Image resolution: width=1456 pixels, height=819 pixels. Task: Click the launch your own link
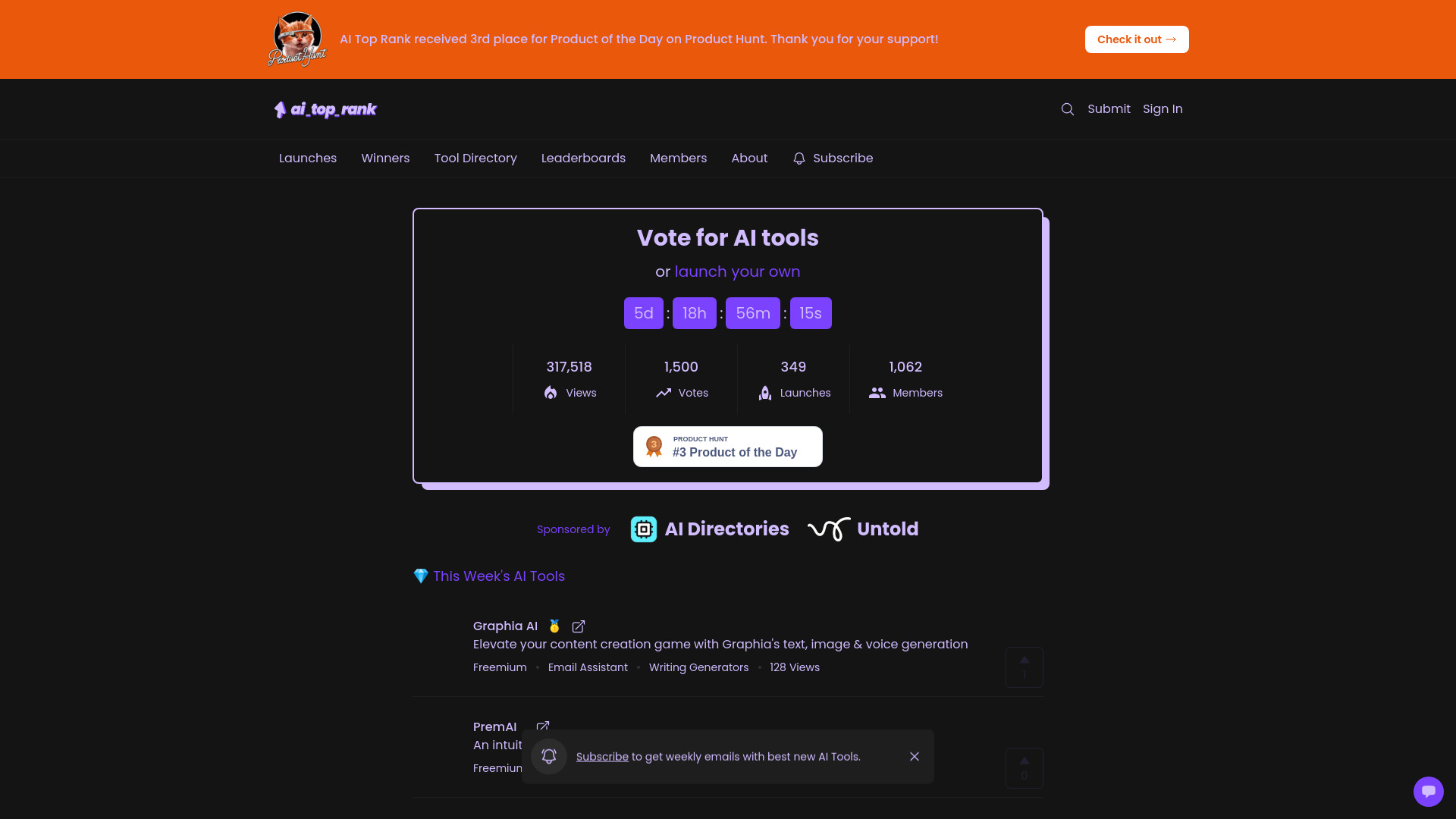click(x=737, y=271)
